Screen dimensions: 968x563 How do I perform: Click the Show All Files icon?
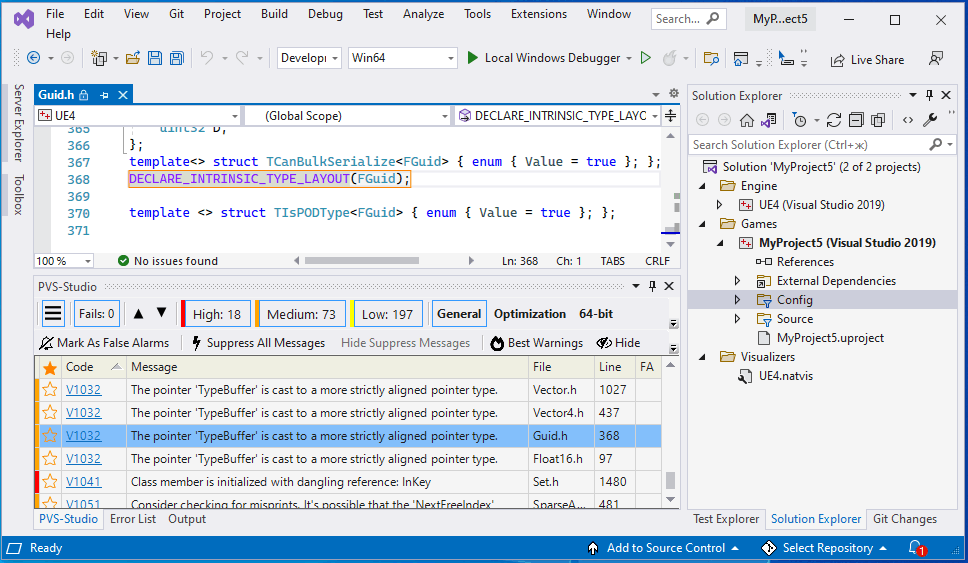coord(878,120)
